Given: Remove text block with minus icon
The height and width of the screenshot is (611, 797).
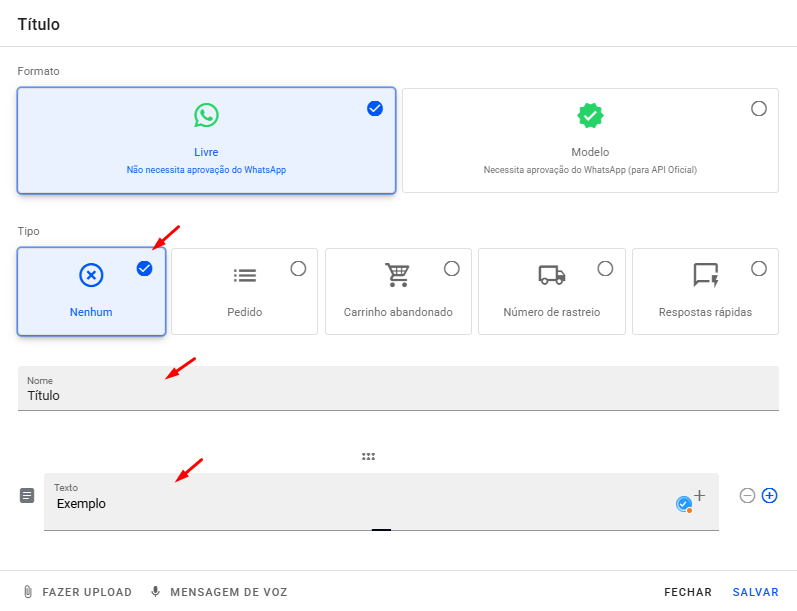Looking at the screenshot, I should tap(747, 495).
